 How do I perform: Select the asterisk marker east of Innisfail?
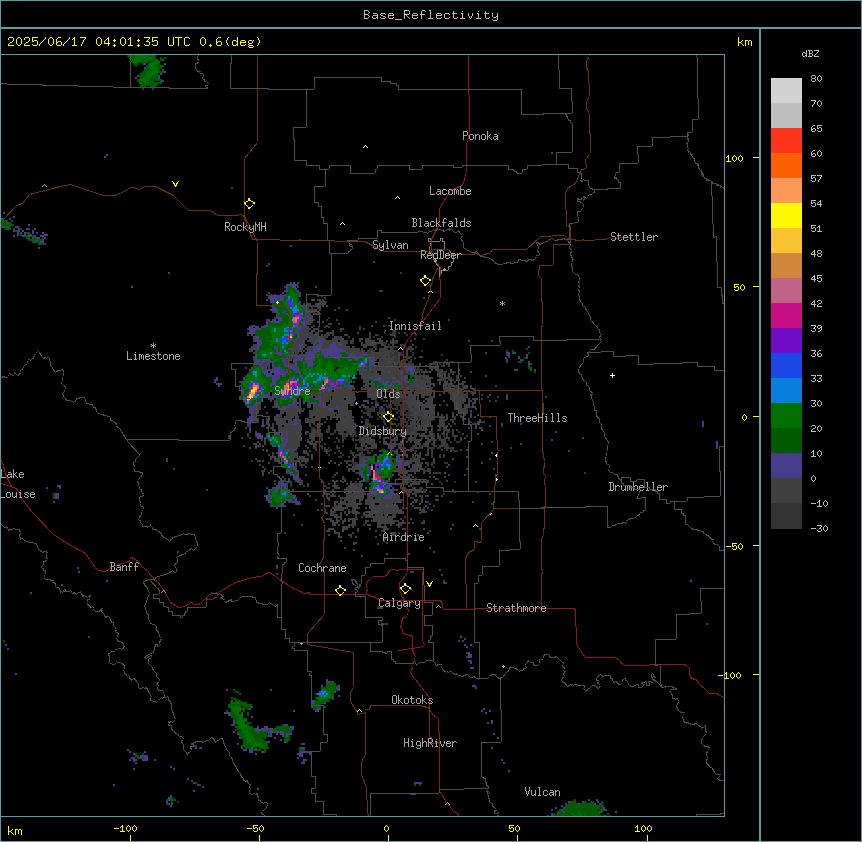(502, 303)
